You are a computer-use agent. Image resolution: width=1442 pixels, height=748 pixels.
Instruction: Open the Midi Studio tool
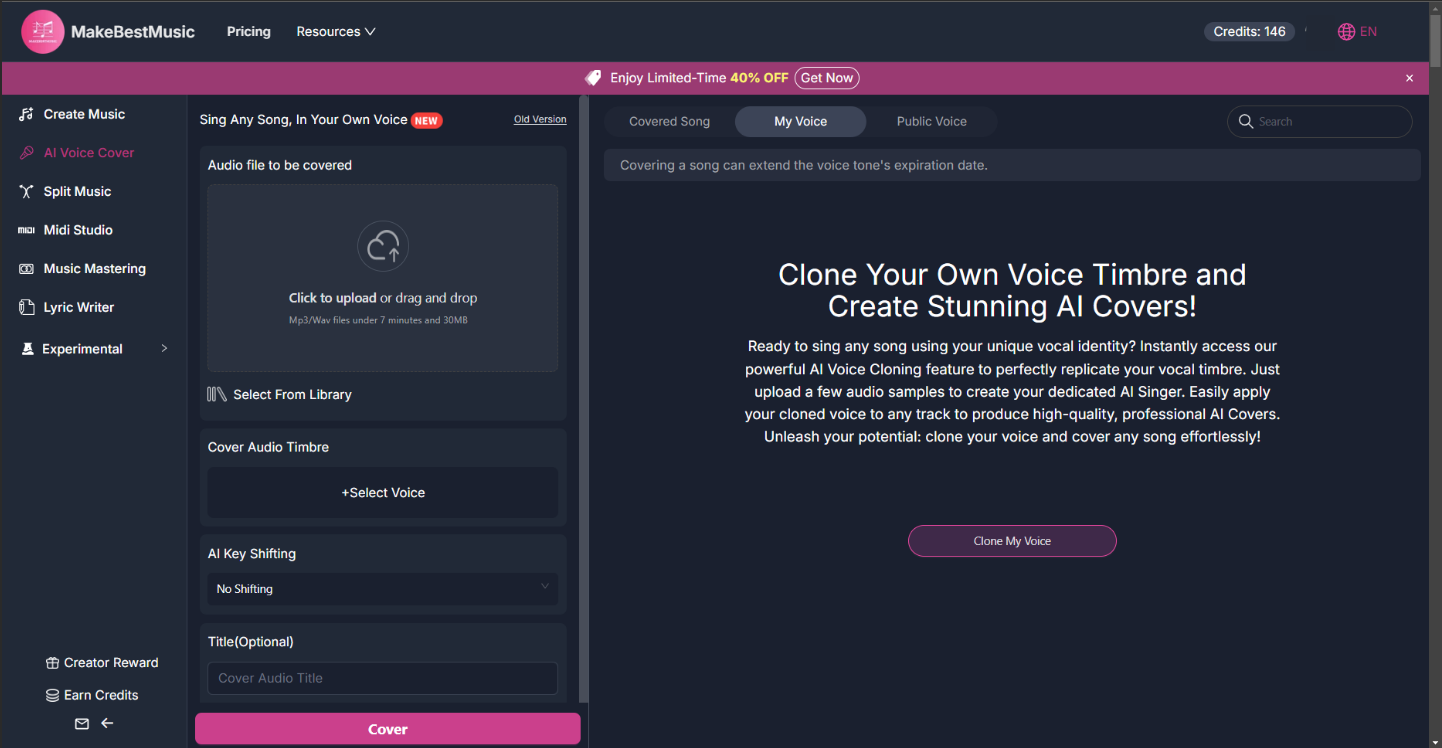coord(78,230)
